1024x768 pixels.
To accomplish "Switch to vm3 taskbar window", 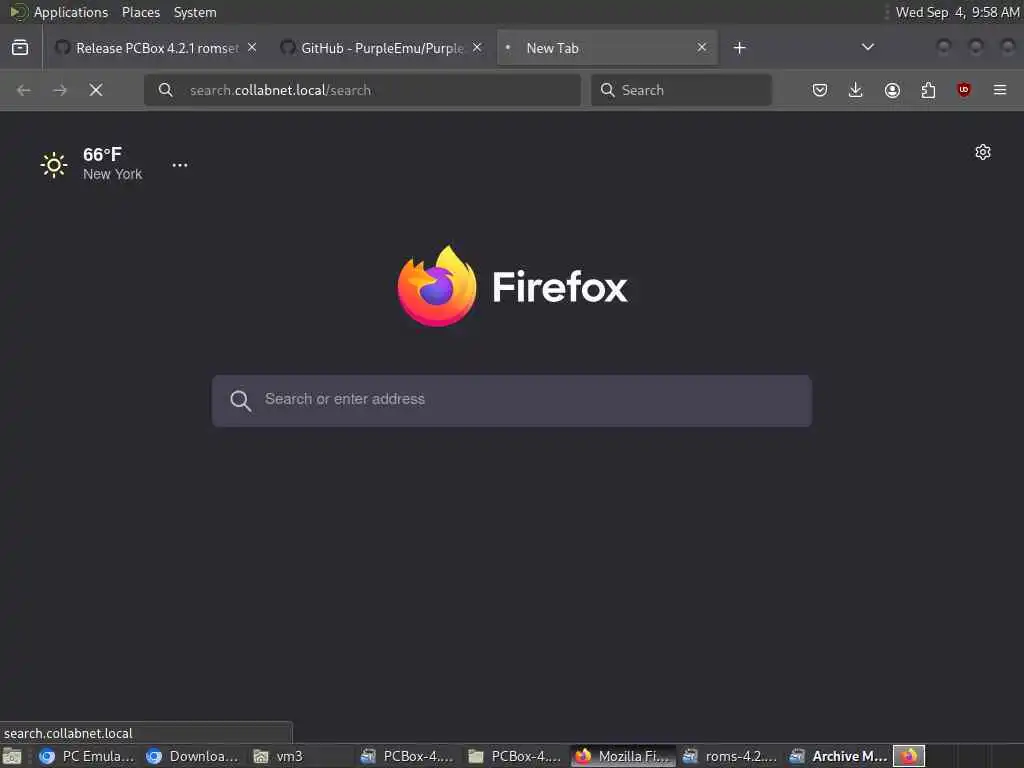I will [x=300, y=756].
